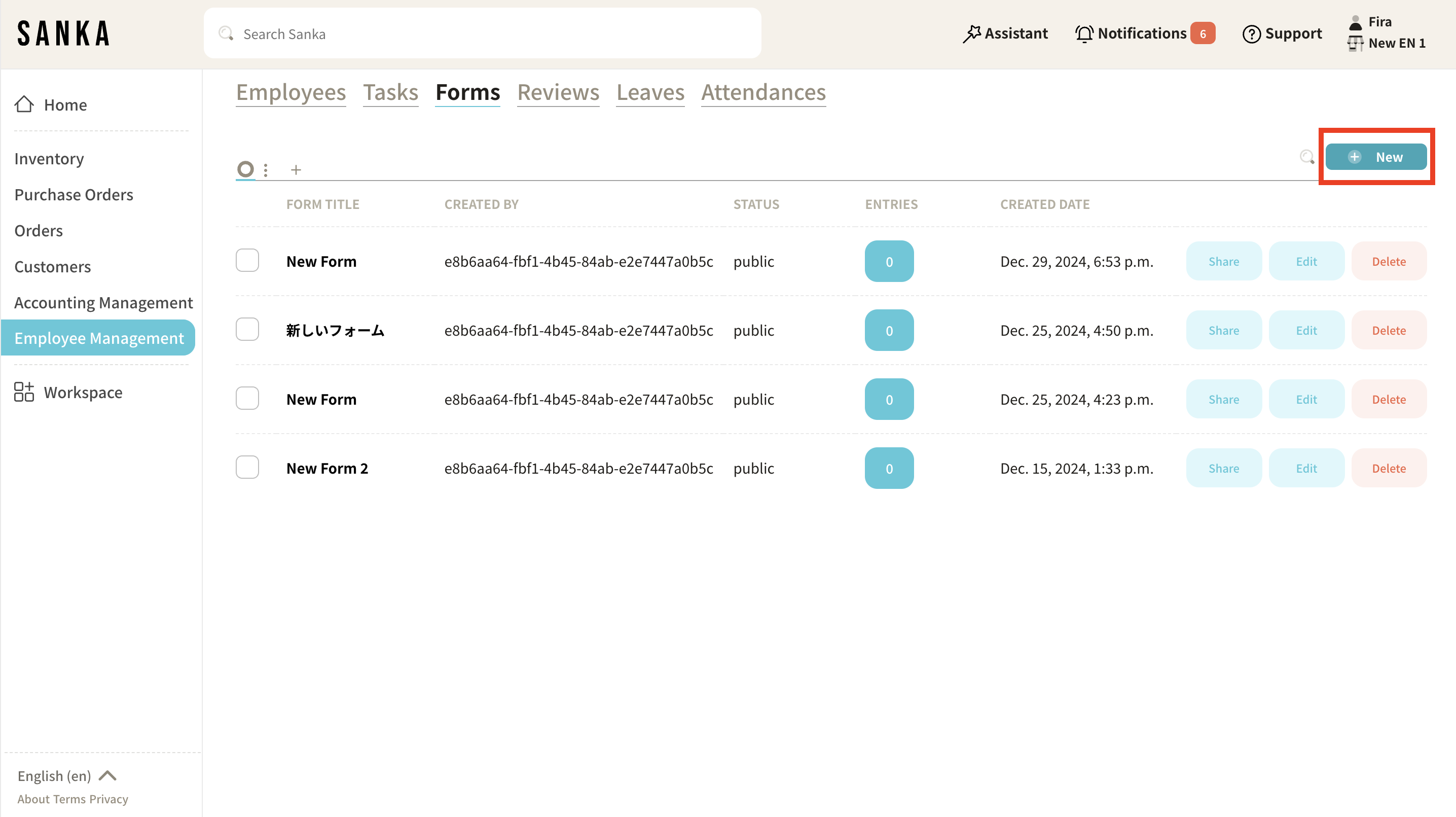Click the table search magnifier icon
The image size is (1456, 817).
[x=1306, y=157]
